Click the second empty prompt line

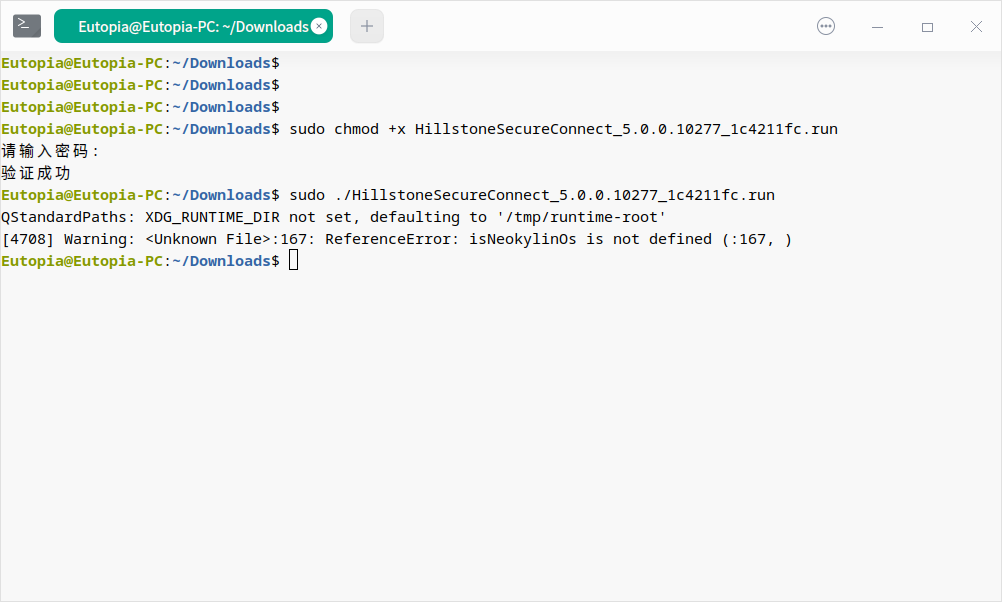coord(140,85)
